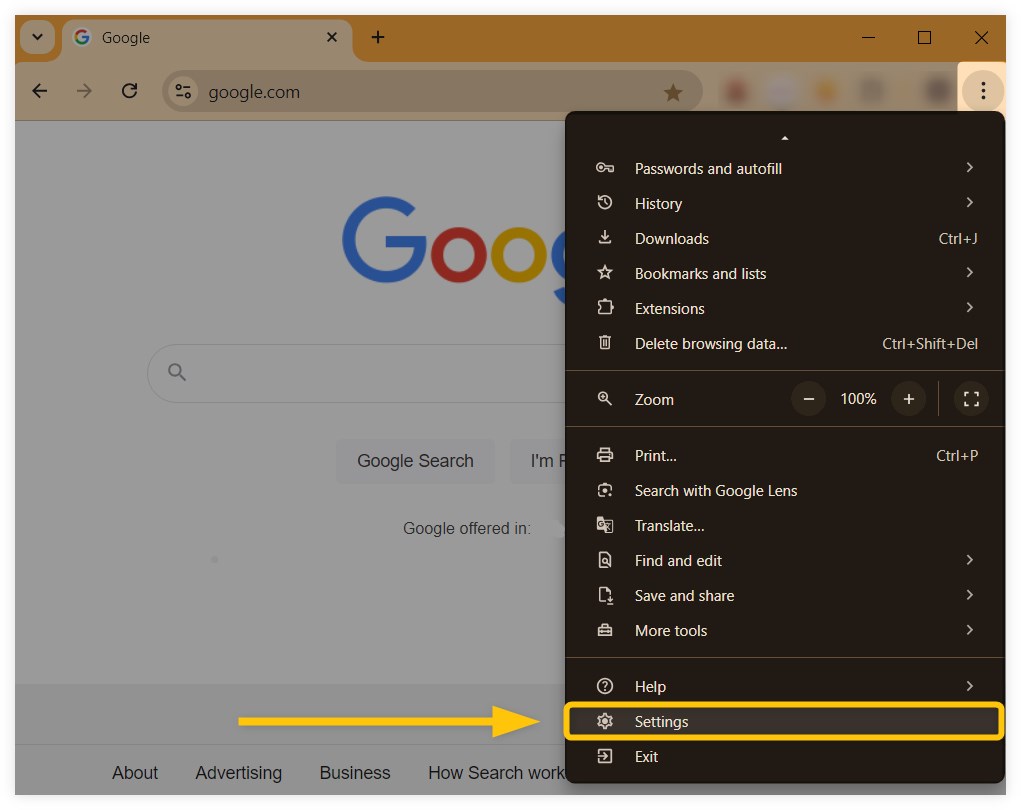The image size is (1021, 810).
Task: Expand Extensions submenu arrow
Action: tap(970, 307)
